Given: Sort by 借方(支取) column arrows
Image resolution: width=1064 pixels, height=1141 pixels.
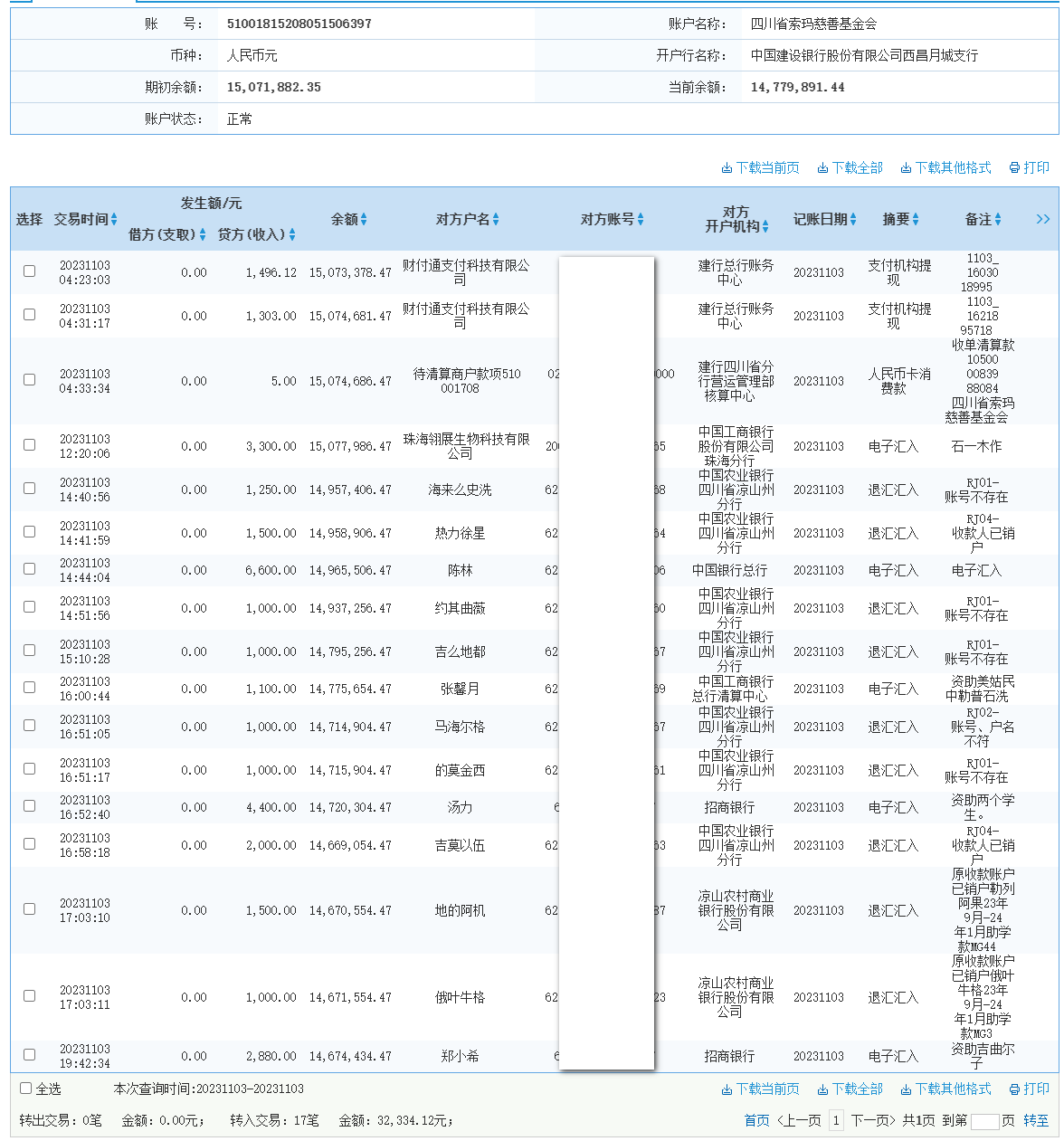Looking at the screenshot, I should pos(203,235).
